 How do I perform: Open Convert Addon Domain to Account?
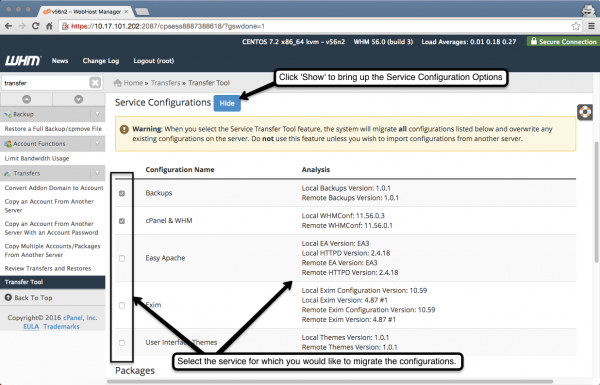point(54,188)
